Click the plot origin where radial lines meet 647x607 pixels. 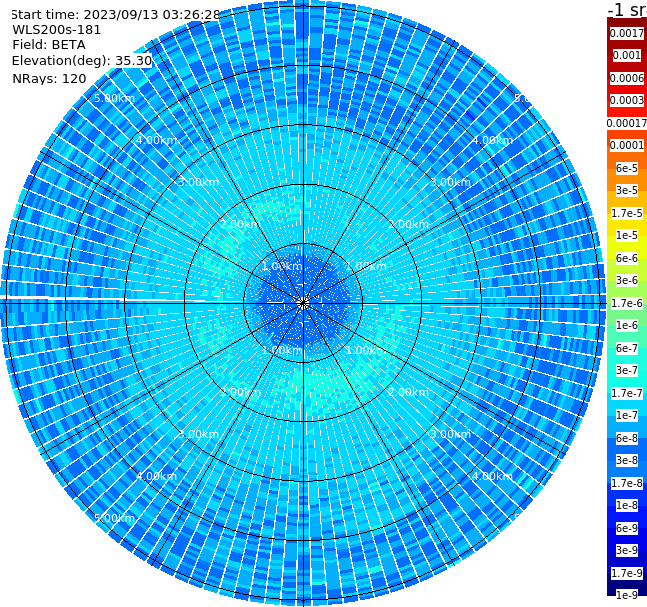coord(303,303)
